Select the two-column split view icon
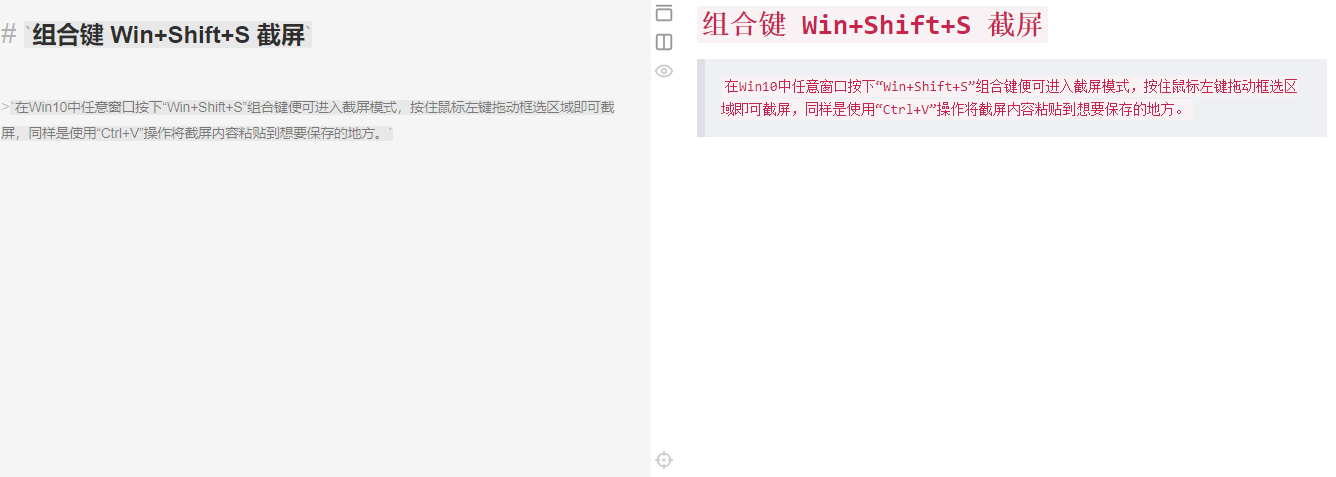 coord(664,42)
